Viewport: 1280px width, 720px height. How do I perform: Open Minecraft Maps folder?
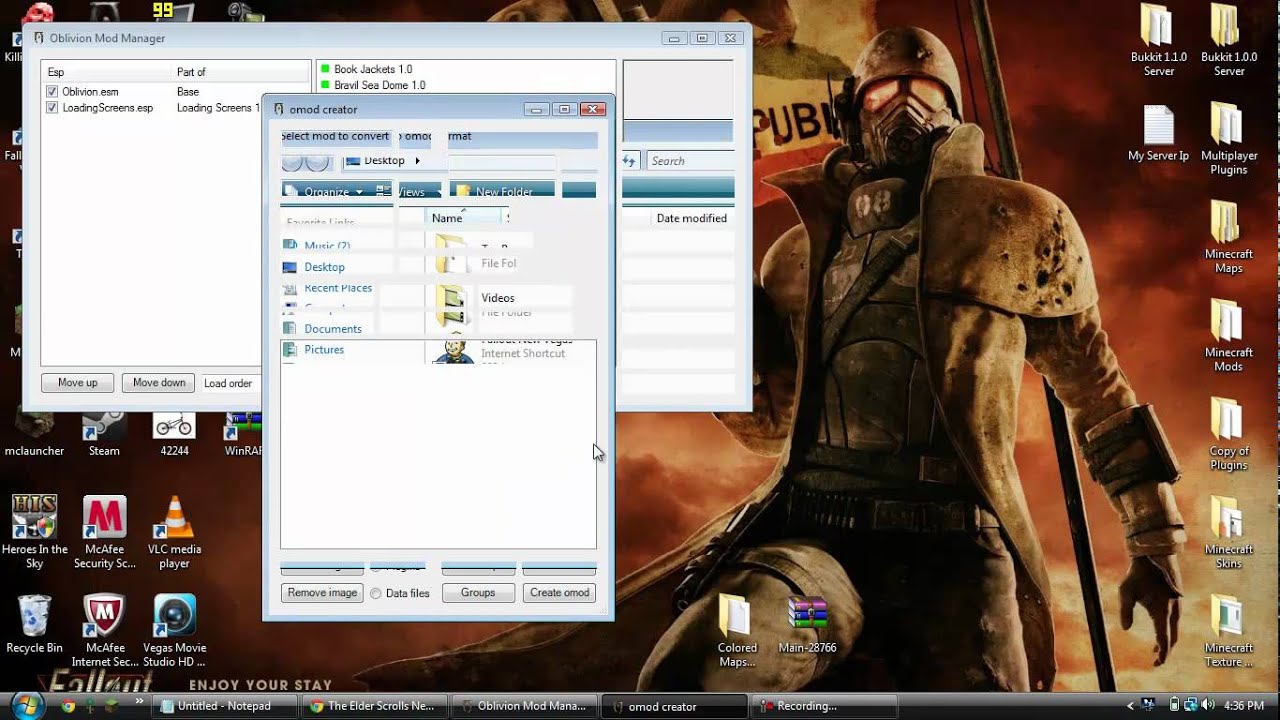1229,237
